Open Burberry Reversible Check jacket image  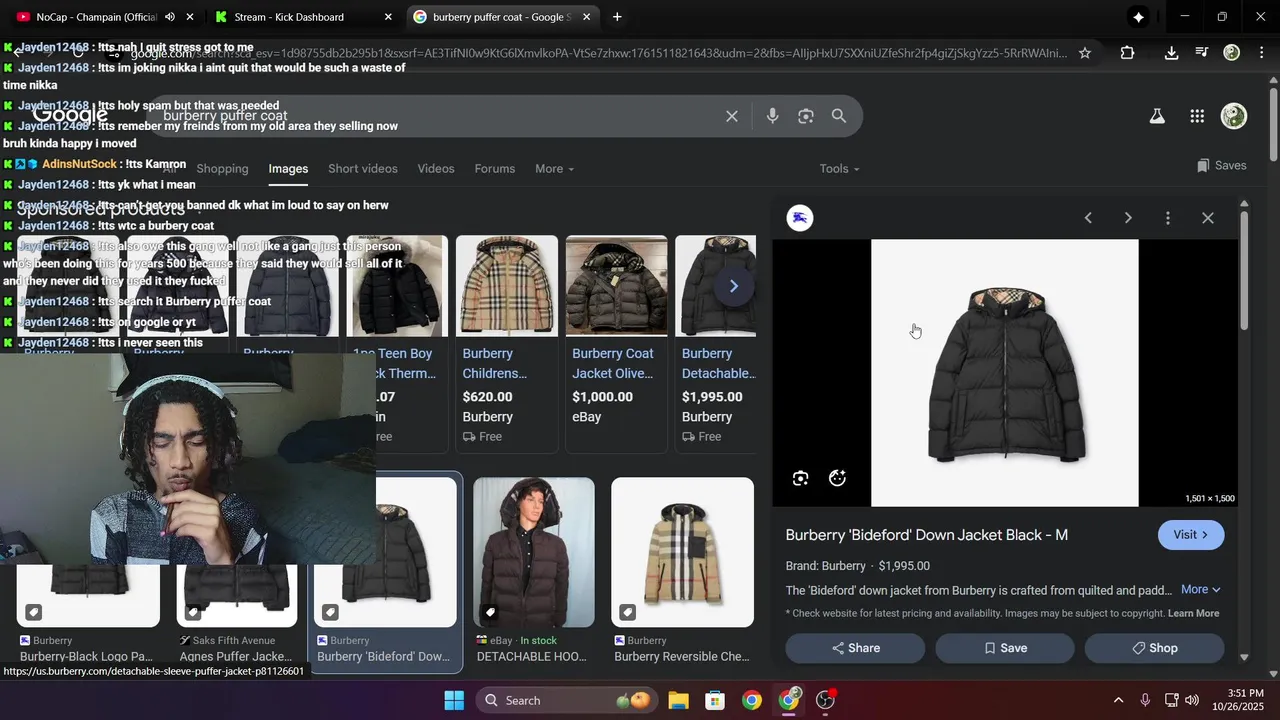682,552
